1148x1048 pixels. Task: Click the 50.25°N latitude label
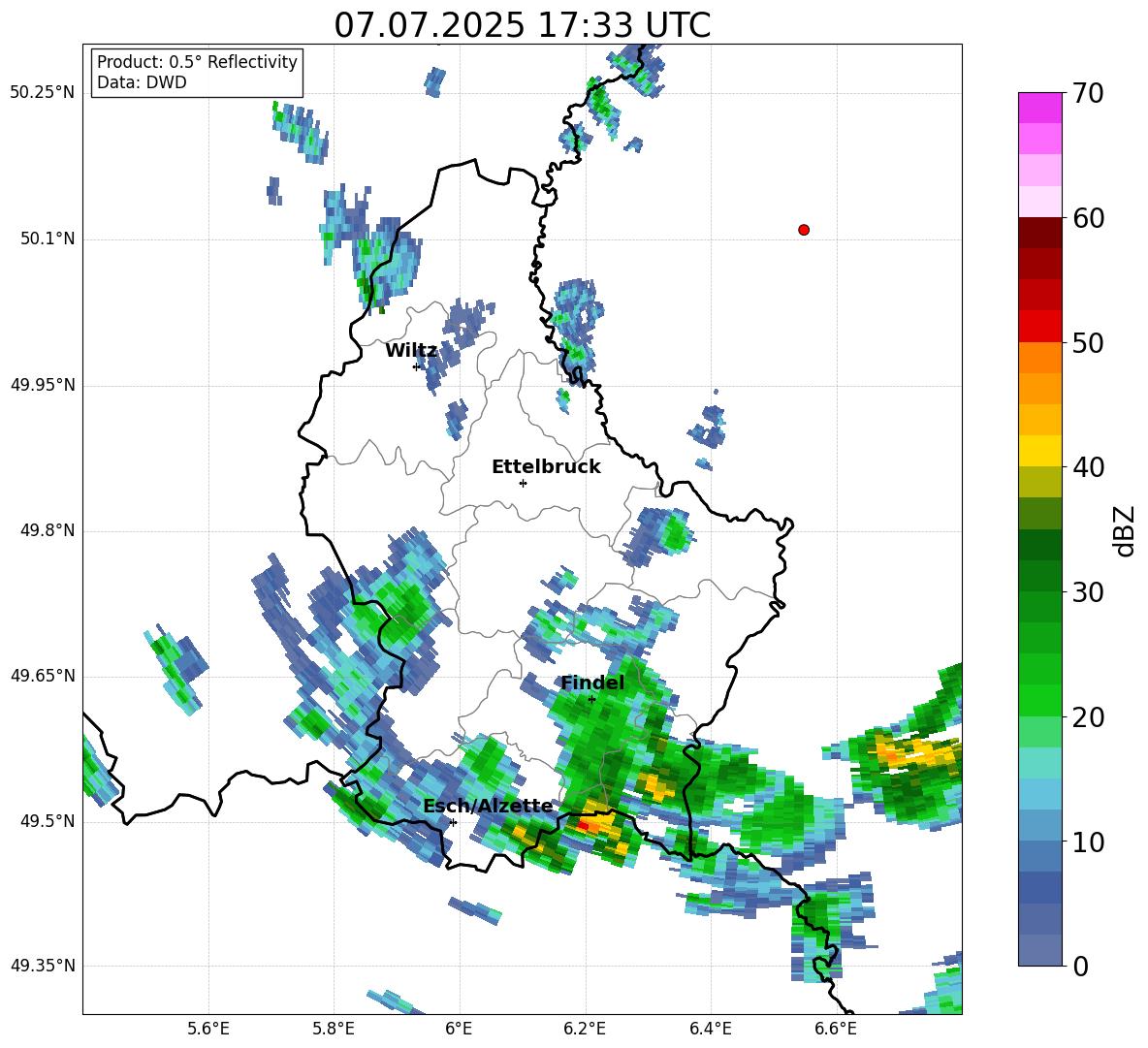(x=43, y=93)
